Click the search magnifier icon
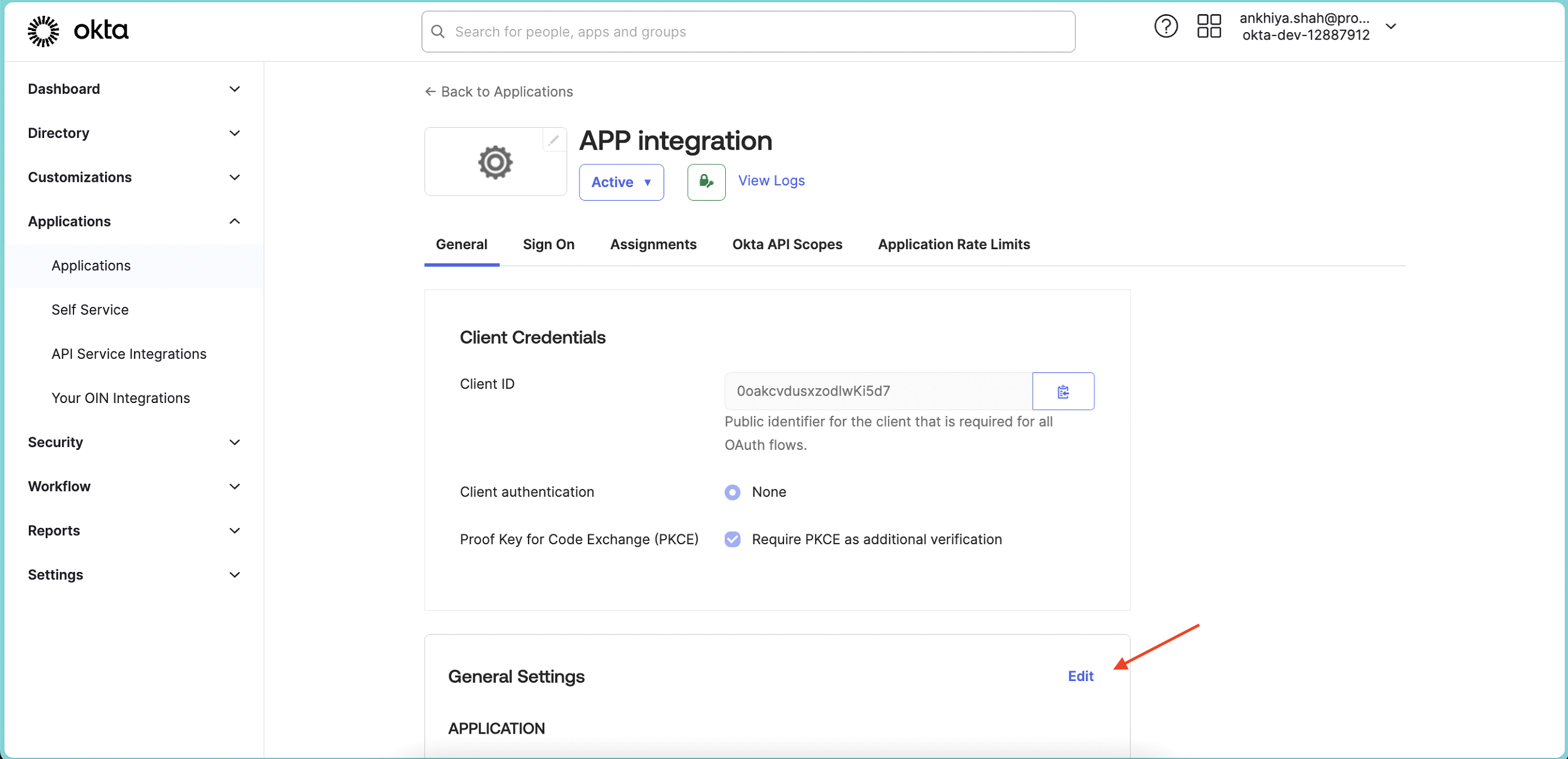This screenshot has width=1568, height=759. point(438,32)
